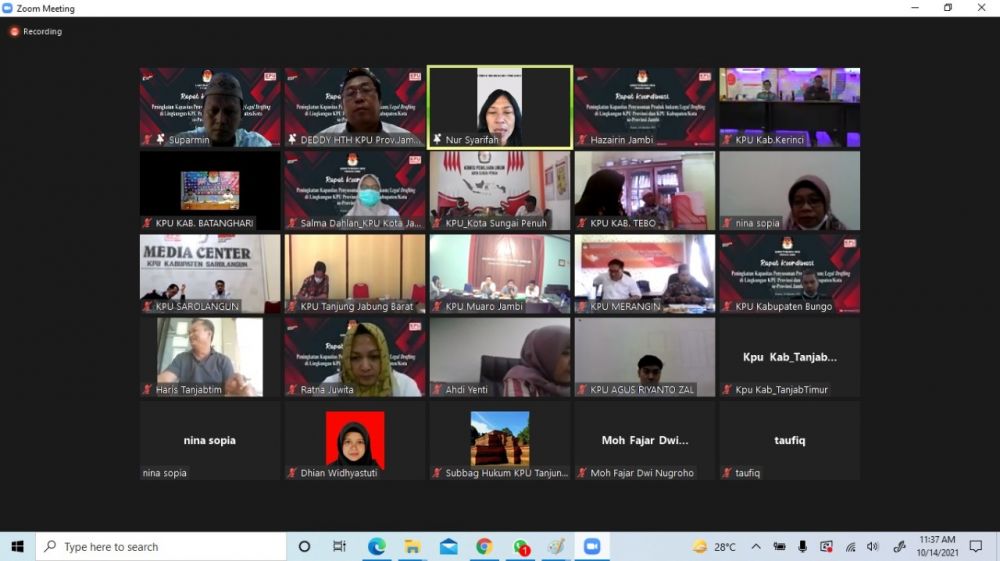This screenshot has width=1000, height=561.
Task: Click the Windows search input box
Action: 160,546
